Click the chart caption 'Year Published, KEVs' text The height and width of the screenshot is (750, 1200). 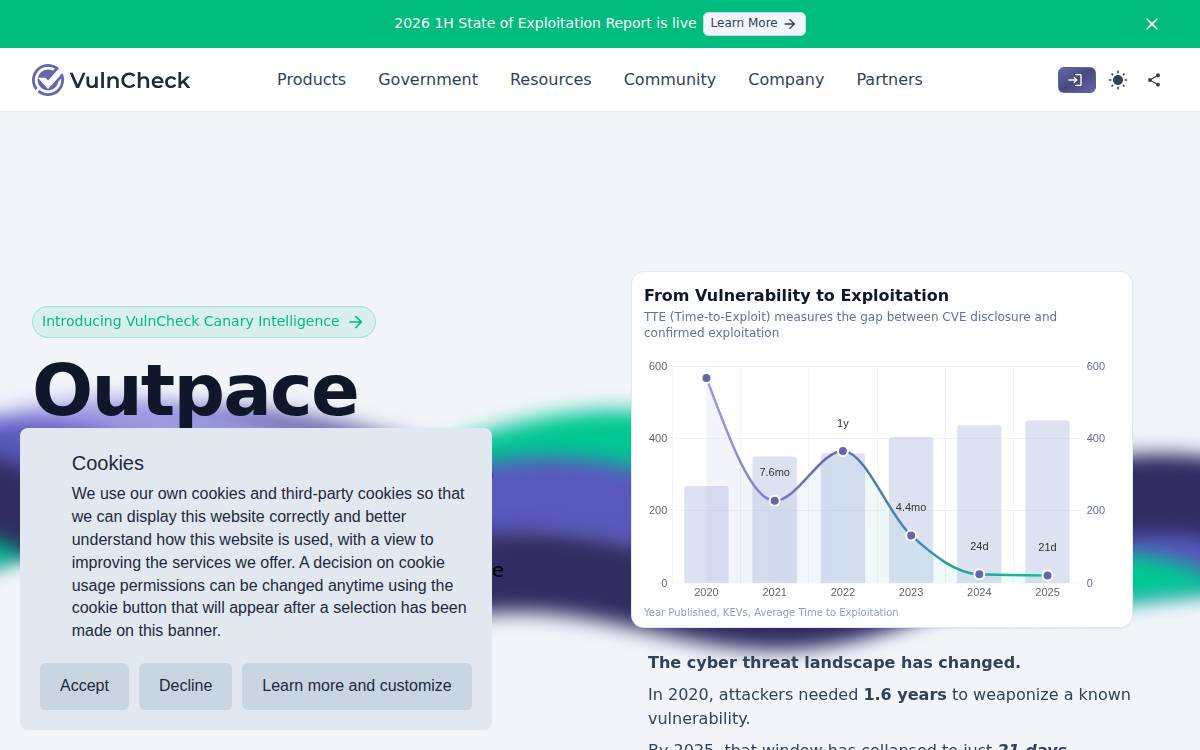click(771, 612)
